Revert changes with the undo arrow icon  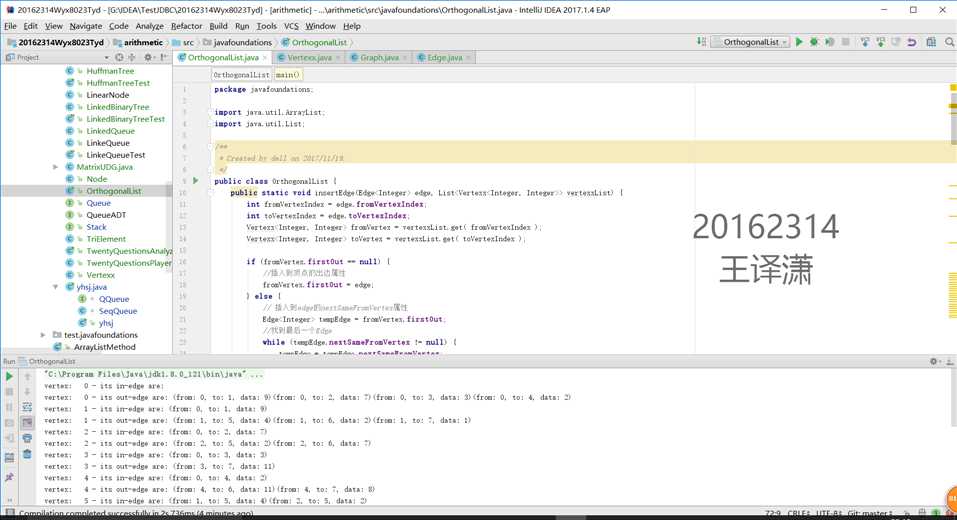(912, 42)
